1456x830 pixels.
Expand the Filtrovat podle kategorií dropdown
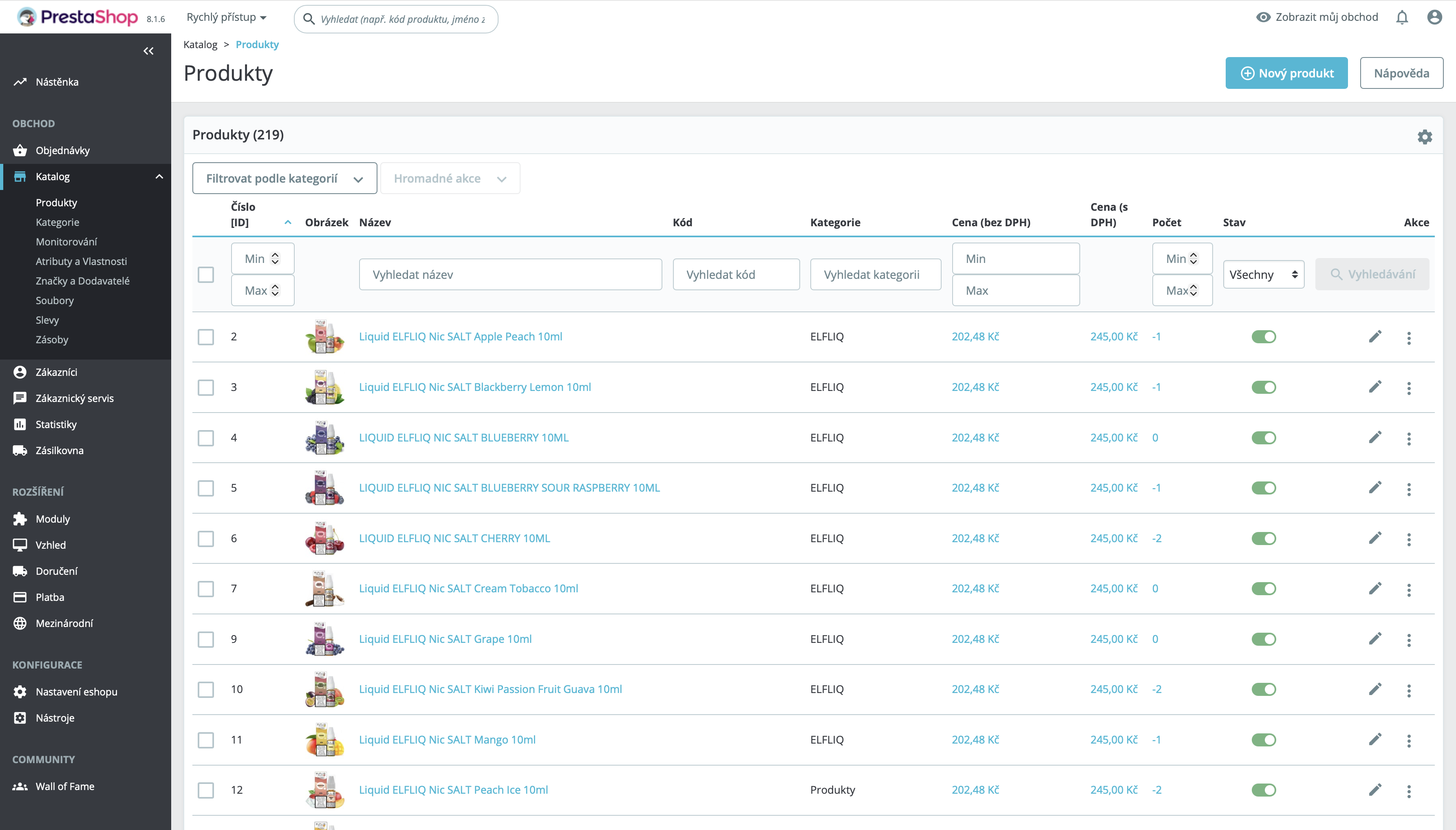coord(285,179)
